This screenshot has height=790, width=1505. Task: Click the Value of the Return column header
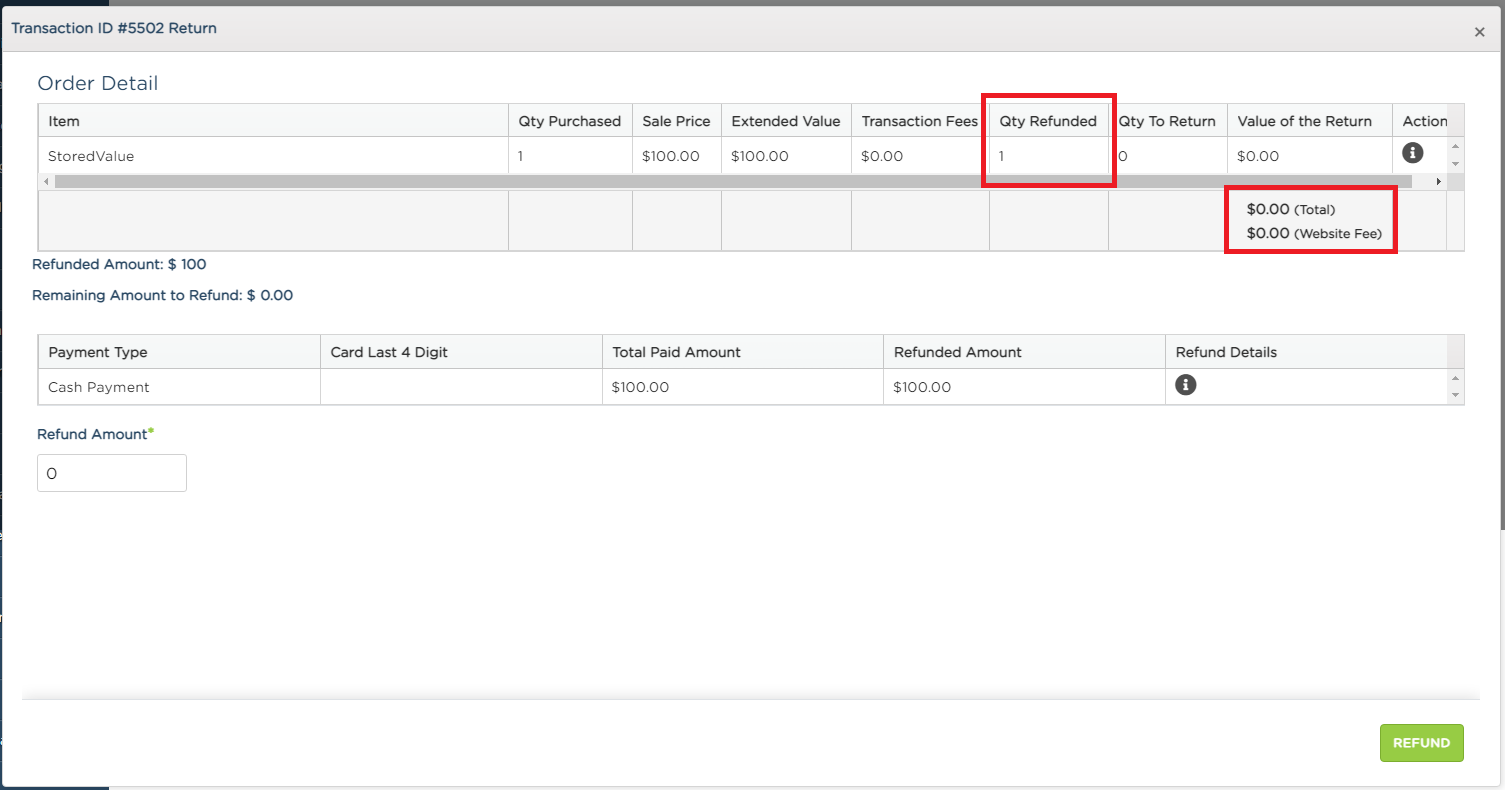[x=1310, y=121]
